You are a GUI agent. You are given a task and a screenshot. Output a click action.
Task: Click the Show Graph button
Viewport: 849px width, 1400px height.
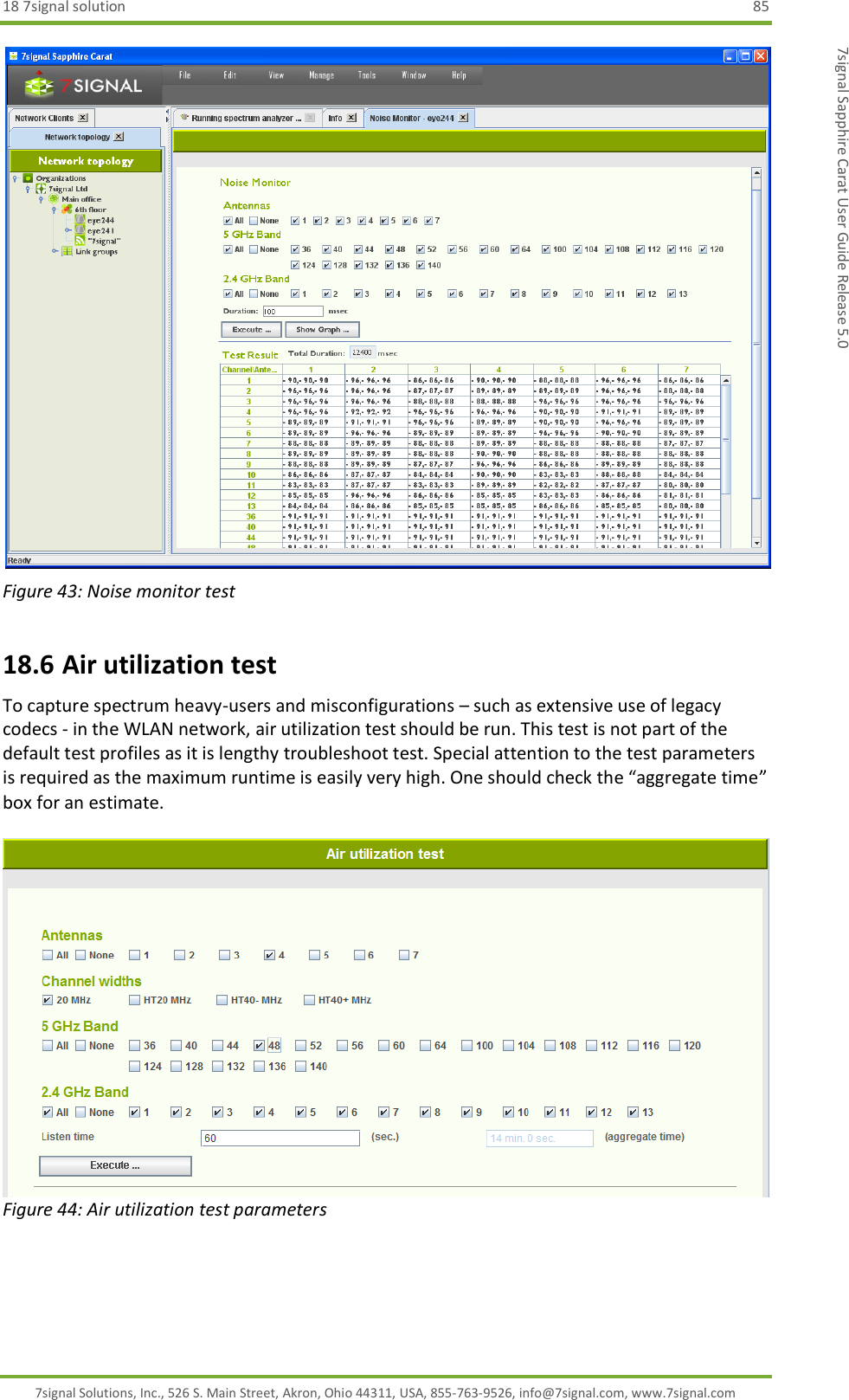tap(322, 330)
